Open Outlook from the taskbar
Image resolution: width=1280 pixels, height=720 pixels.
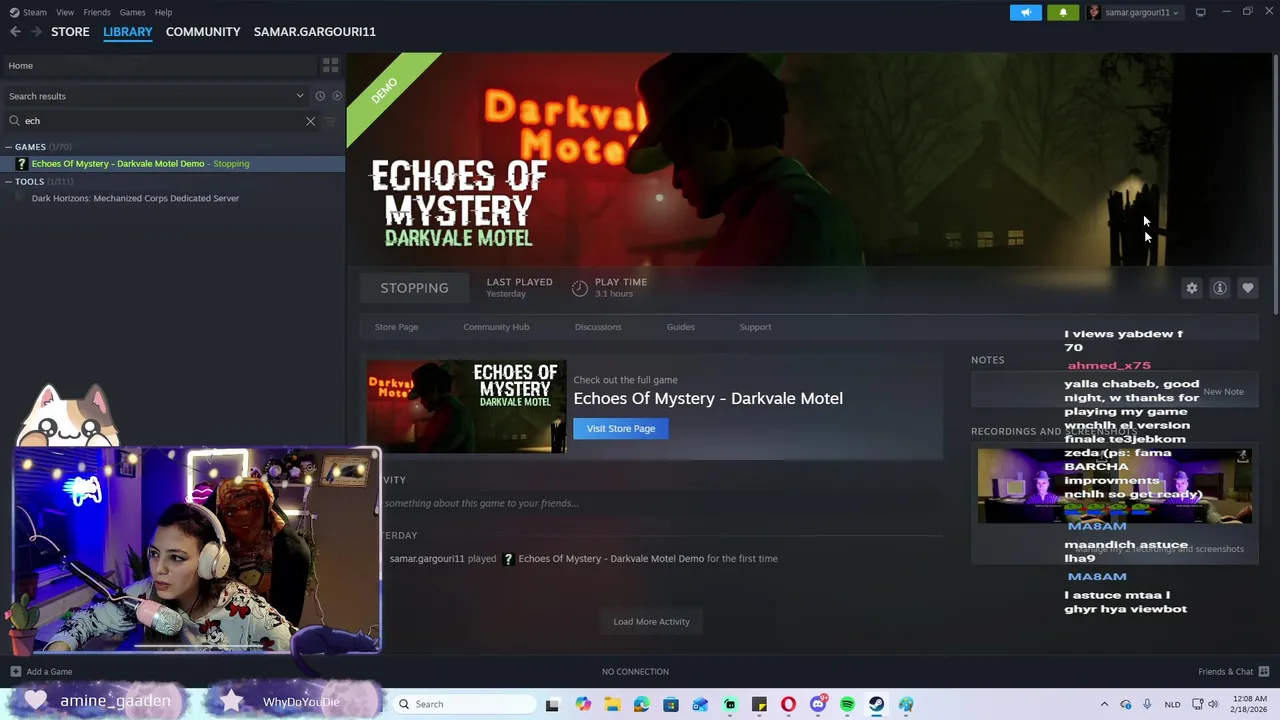700,704
